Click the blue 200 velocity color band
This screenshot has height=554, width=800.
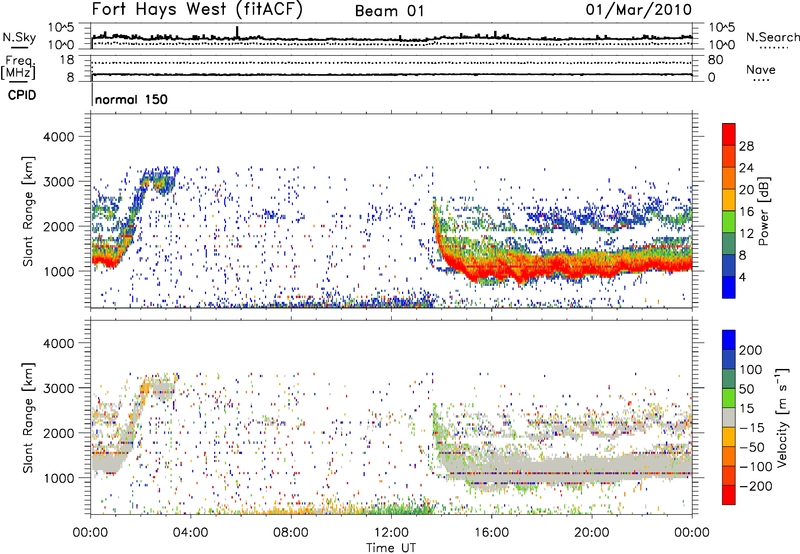tap(729, 340)
